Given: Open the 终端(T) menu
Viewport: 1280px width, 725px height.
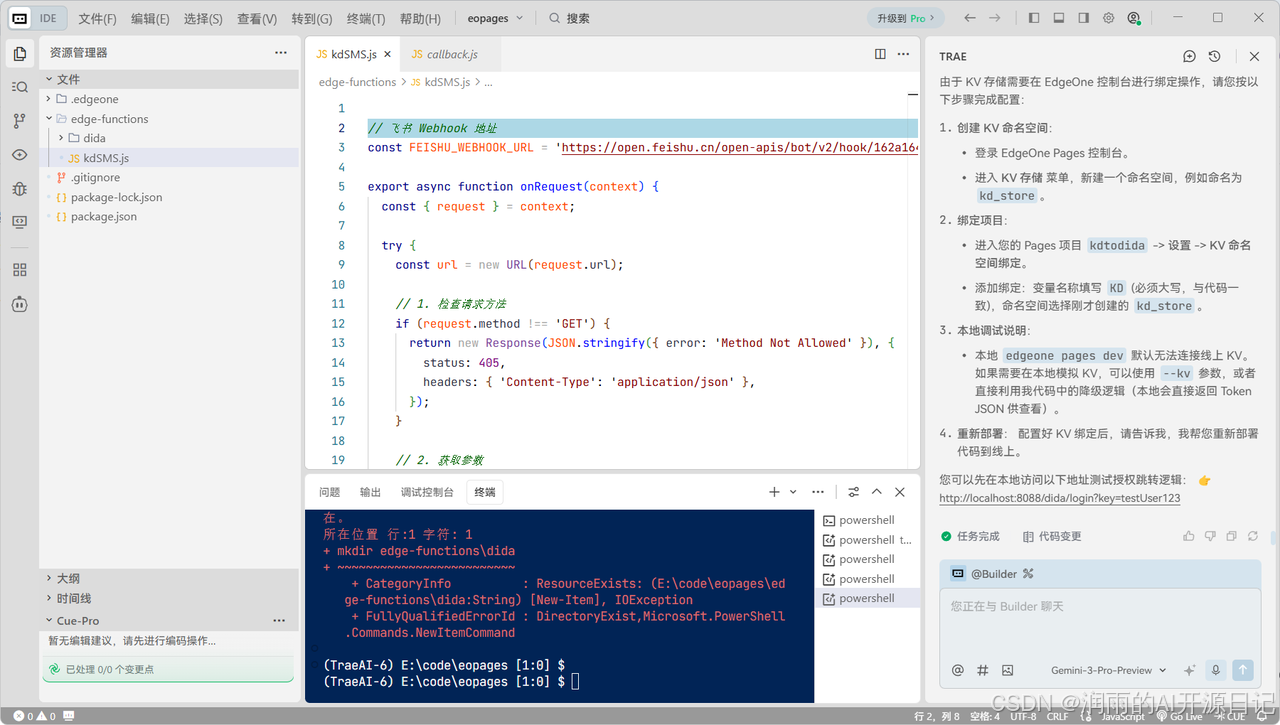Looking at the screenshot, I should pos(366,18).
